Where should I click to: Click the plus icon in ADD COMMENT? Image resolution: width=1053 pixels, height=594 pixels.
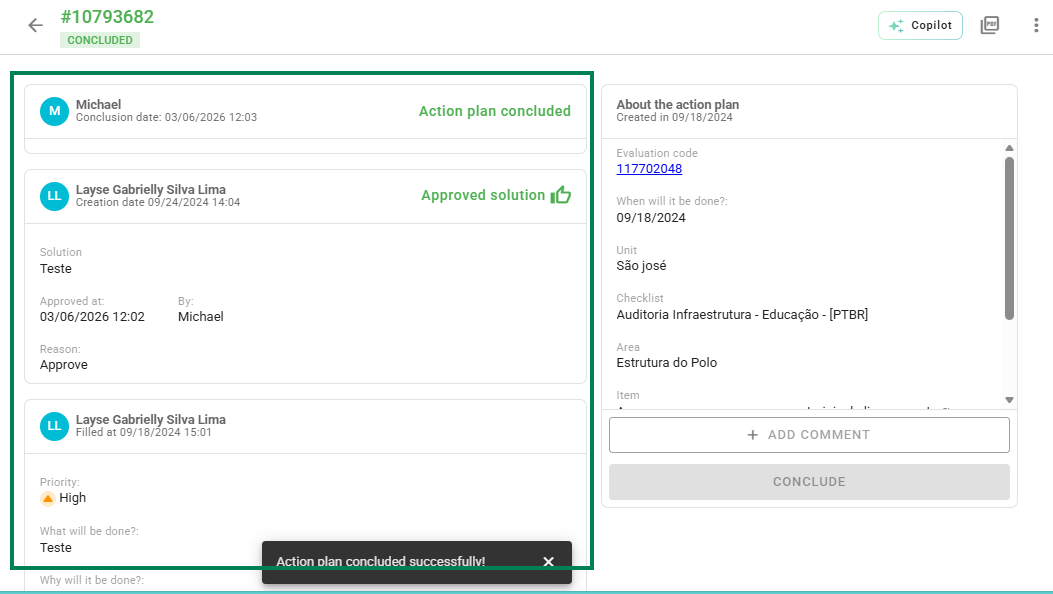[753, 435]
